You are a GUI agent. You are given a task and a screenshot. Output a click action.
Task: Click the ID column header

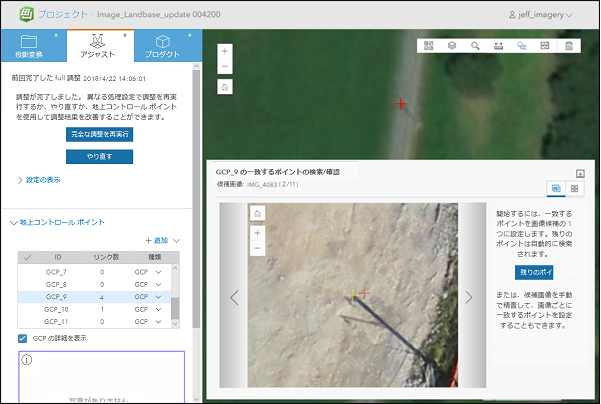(58, 258)
